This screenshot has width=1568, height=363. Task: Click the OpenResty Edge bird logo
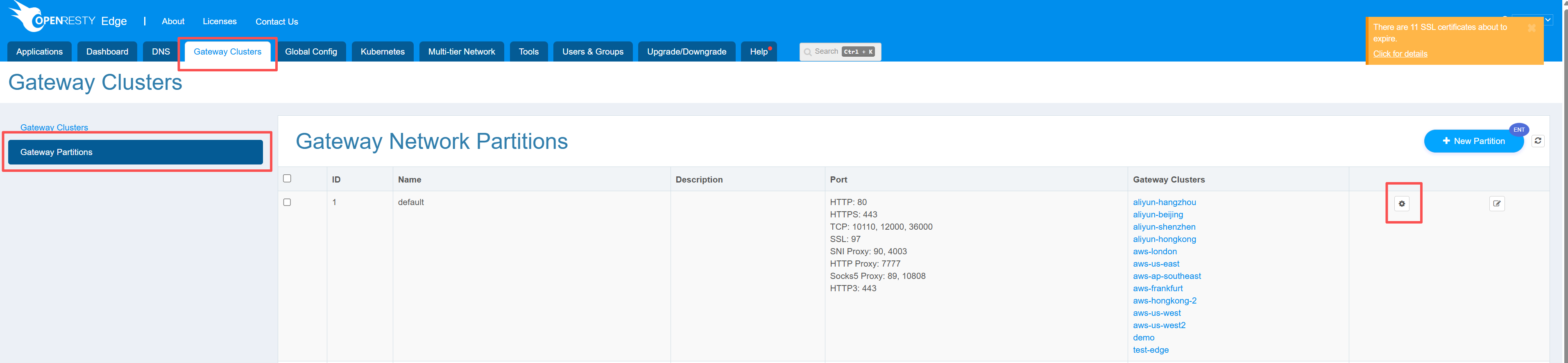(x=25, y=16)
